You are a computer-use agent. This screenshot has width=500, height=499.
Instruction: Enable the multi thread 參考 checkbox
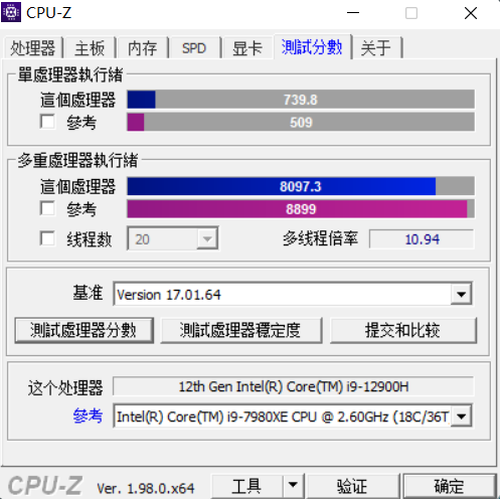click(47, 208)
